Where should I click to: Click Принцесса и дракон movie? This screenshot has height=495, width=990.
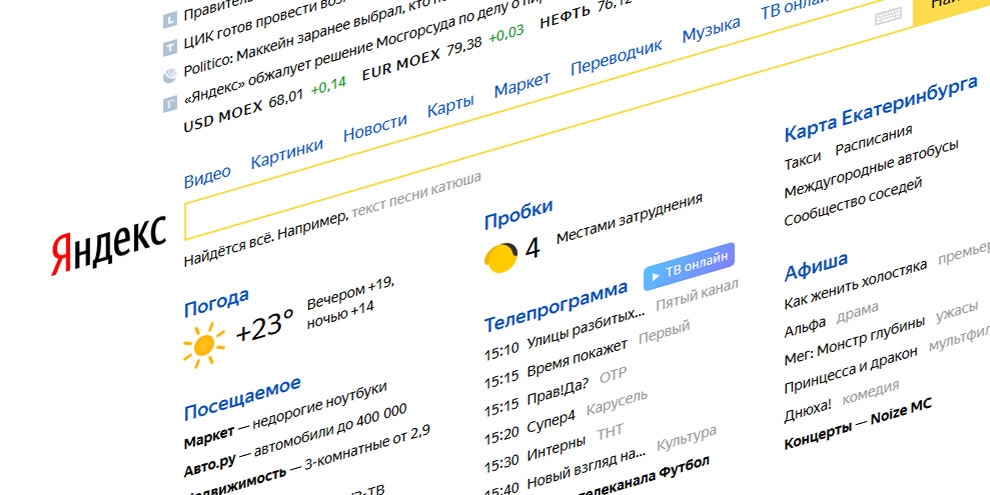(x=851, y=370)
